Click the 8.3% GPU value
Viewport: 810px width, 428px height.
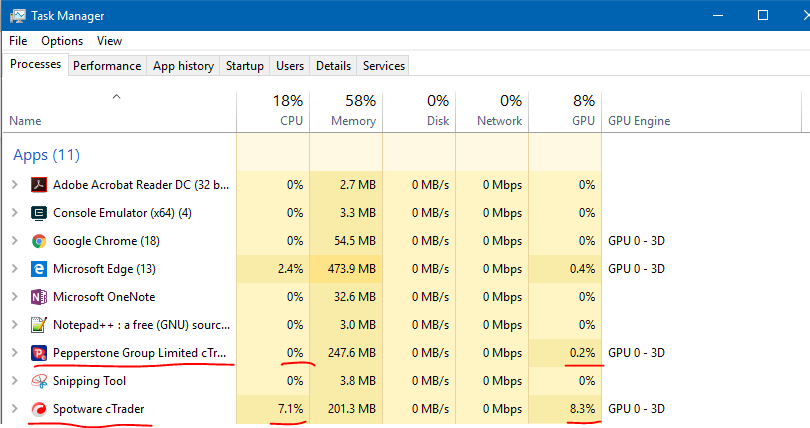582,409
